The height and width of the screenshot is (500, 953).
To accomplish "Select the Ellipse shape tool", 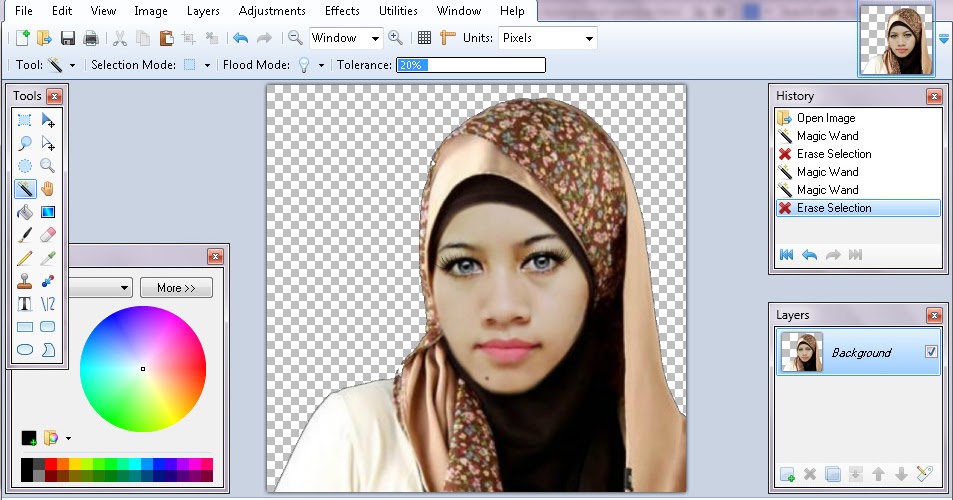I will point(24,349).
